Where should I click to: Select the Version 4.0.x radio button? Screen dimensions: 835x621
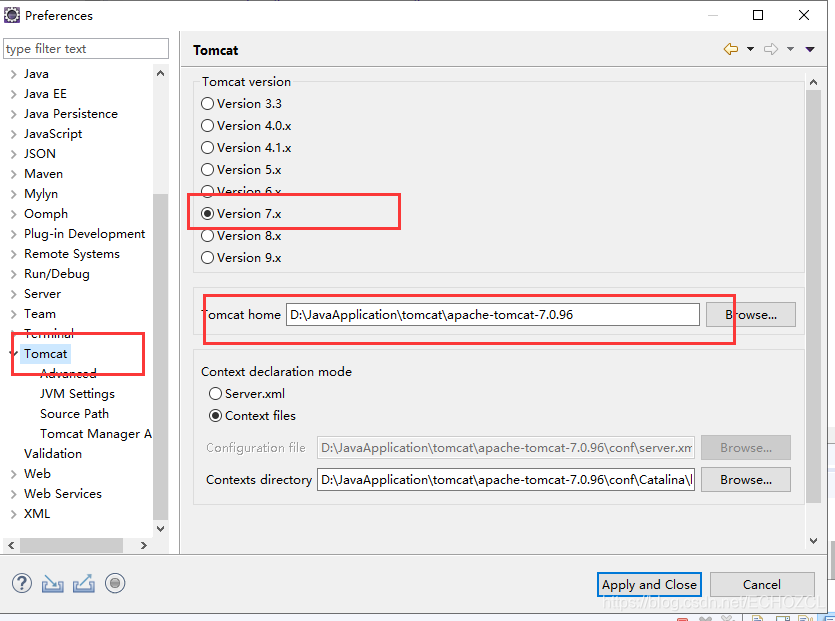tap(207, 126)
